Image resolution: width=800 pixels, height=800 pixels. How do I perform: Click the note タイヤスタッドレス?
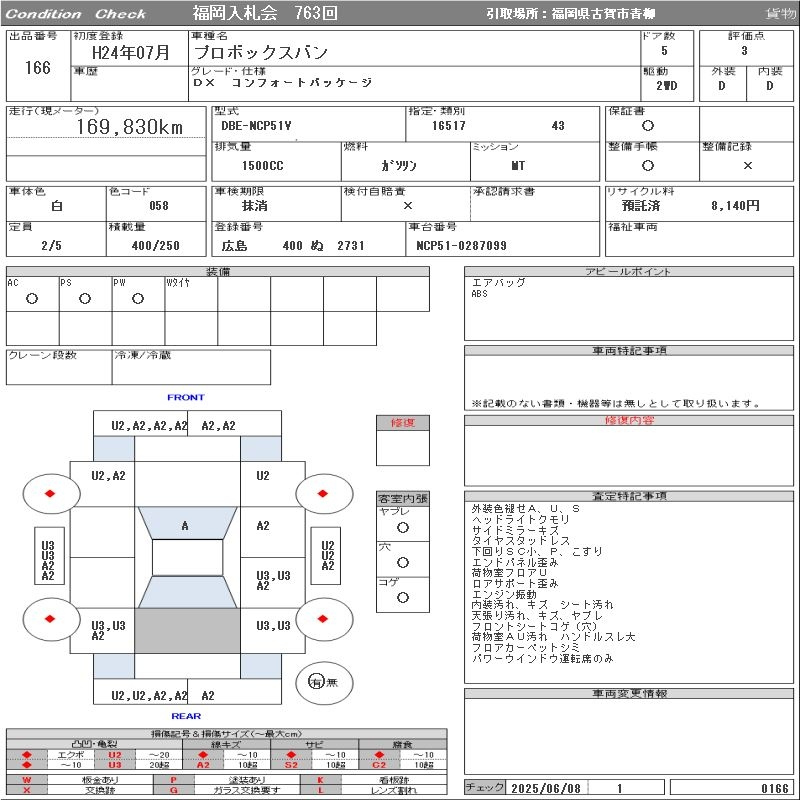521,541
